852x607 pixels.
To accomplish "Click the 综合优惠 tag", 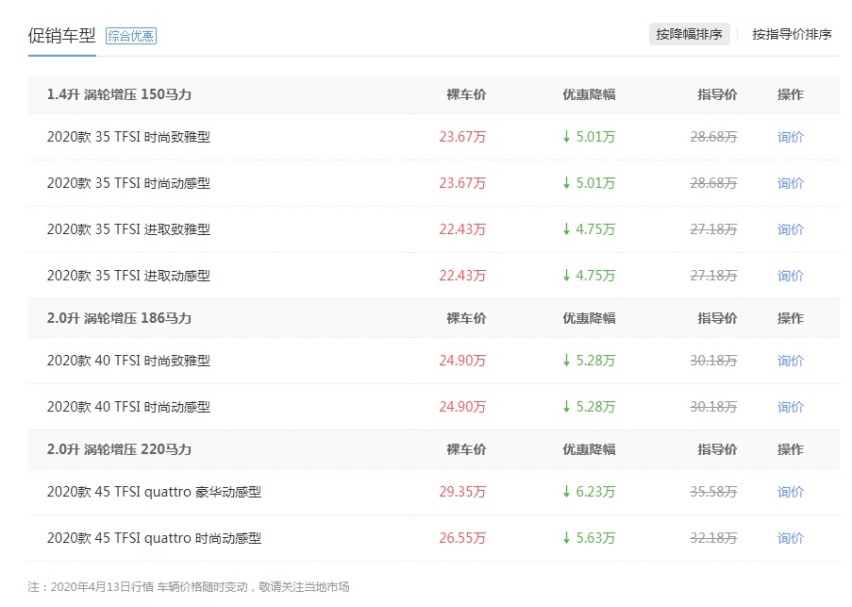I will (131, 36).
